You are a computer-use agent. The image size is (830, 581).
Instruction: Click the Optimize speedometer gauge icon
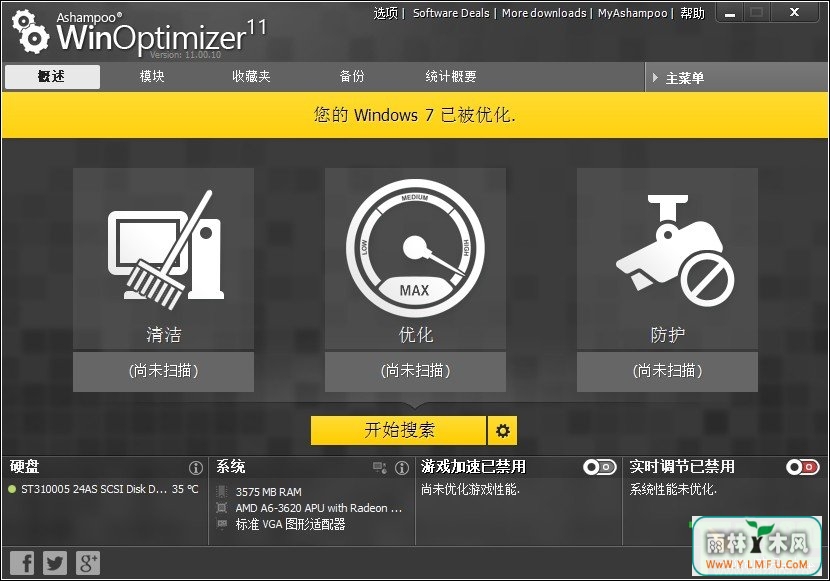(x=416, y=249)
